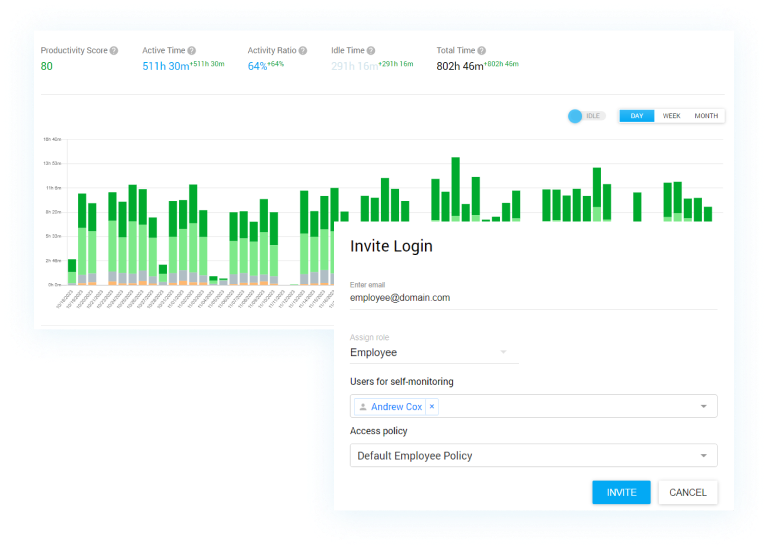The height and width of the screenshot is (549, 768).
Task: Open the Assign role dropdown
Action: click(433, 352)
